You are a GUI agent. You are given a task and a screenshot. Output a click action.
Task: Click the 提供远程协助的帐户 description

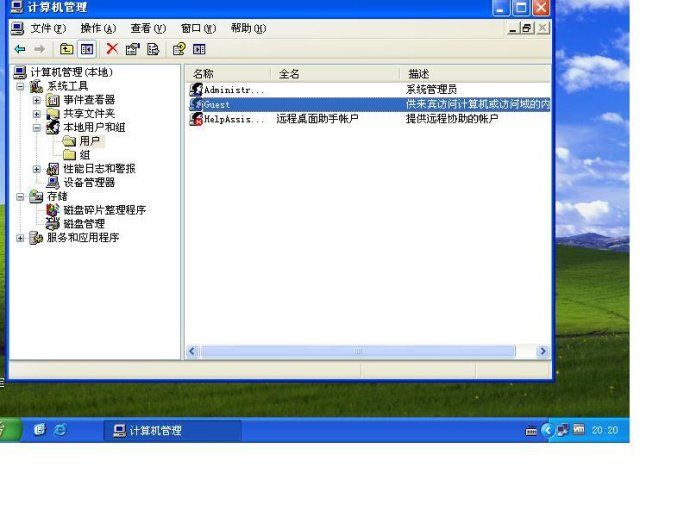click(x=452, y=119)
